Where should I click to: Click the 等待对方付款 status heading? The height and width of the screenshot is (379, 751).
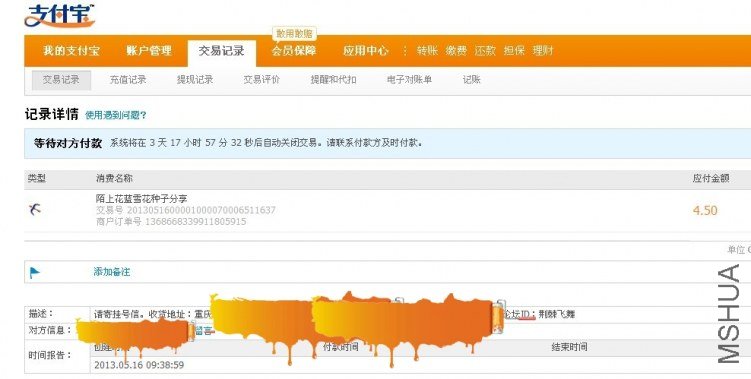click(68, 143)
